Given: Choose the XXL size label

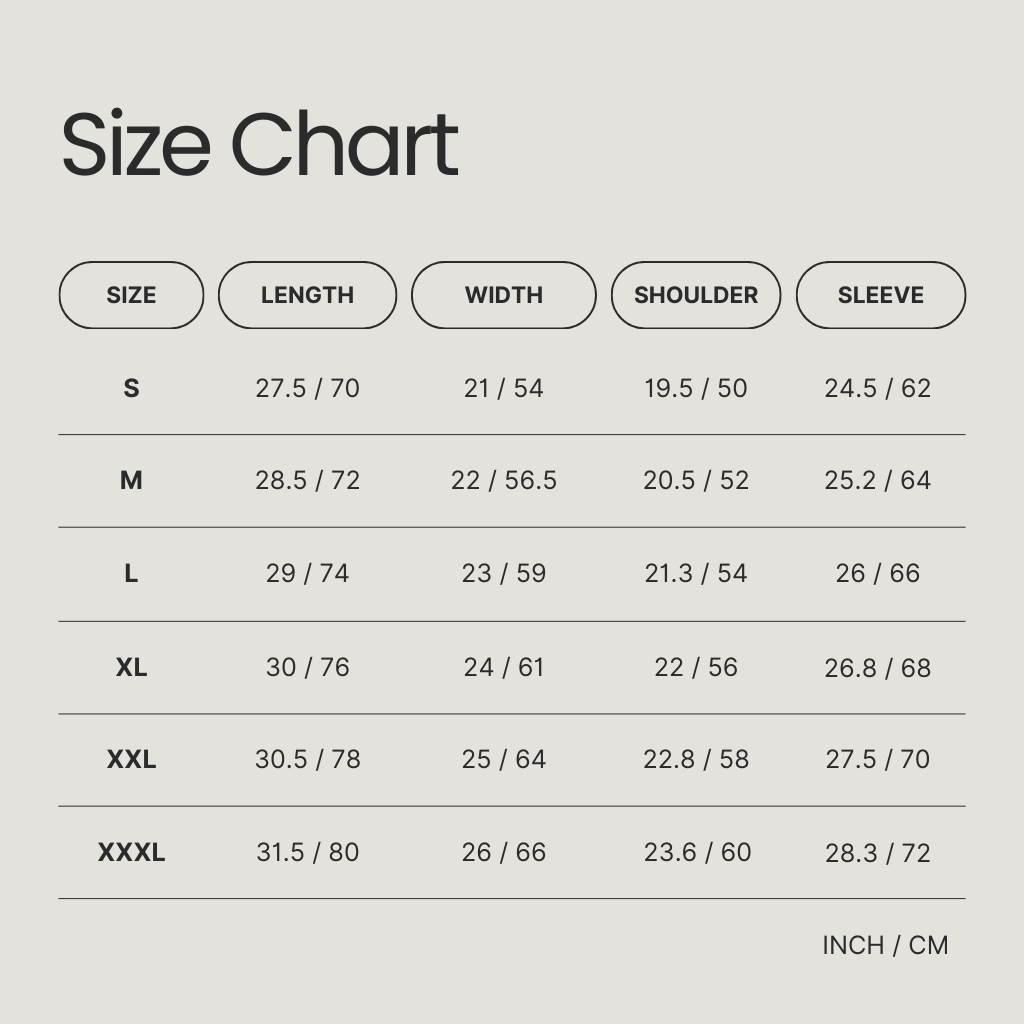Looking at the screenshot, I should [131, 759].
